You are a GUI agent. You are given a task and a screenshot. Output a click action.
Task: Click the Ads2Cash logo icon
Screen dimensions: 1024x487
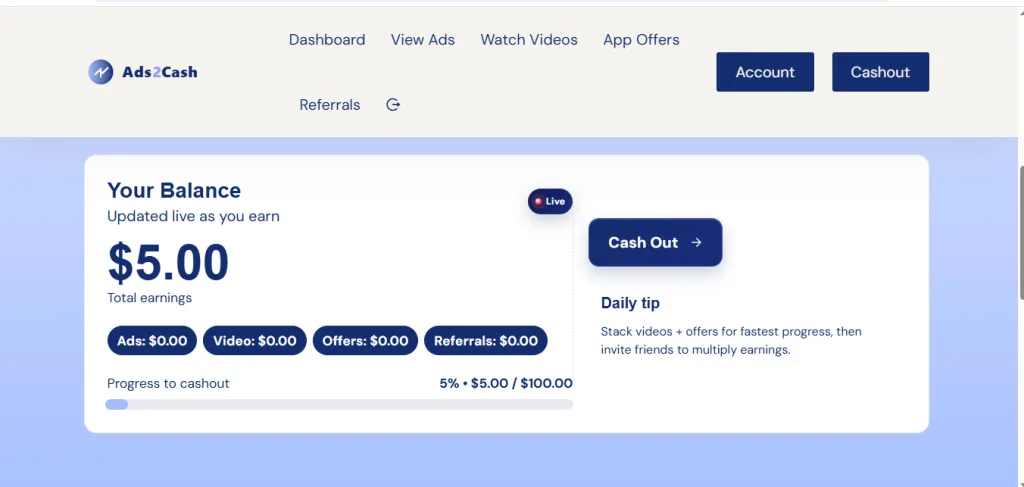coord(101,72)
